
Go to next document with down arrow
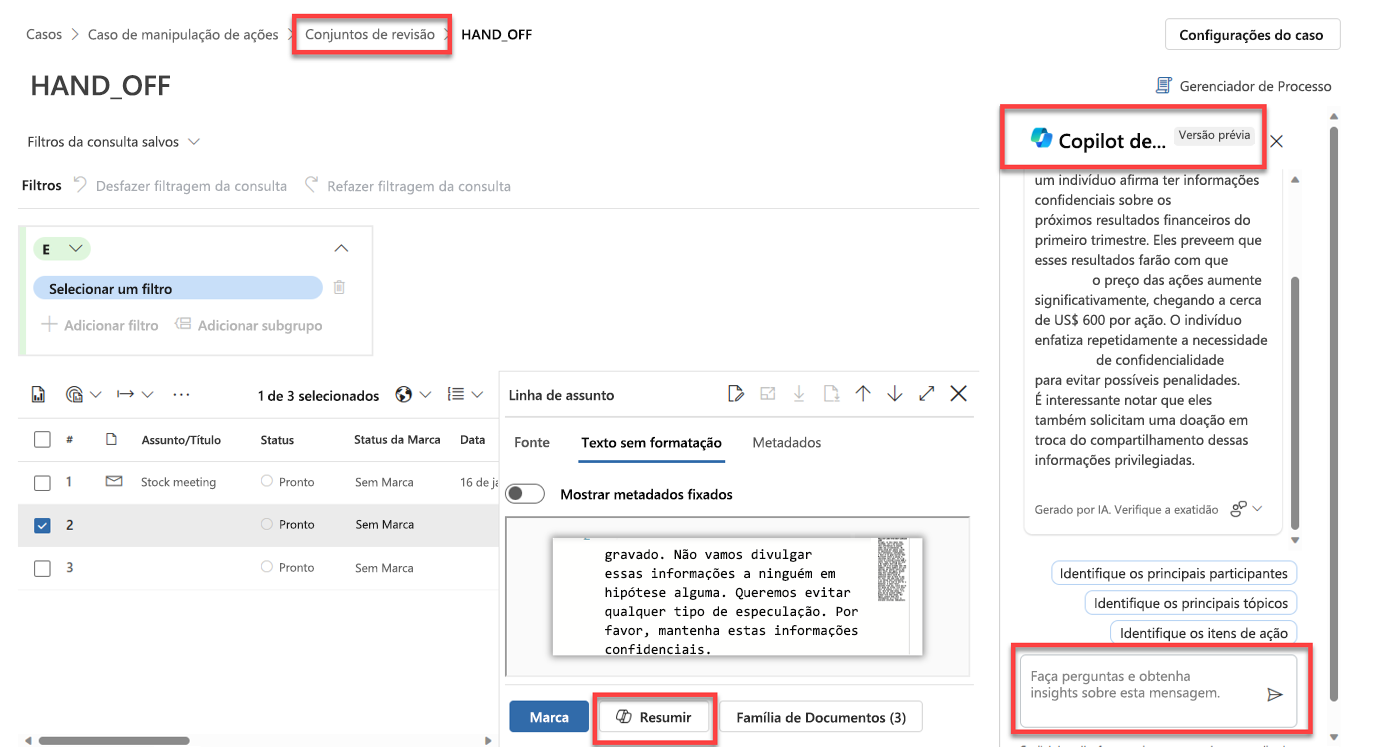pos(895,394)
